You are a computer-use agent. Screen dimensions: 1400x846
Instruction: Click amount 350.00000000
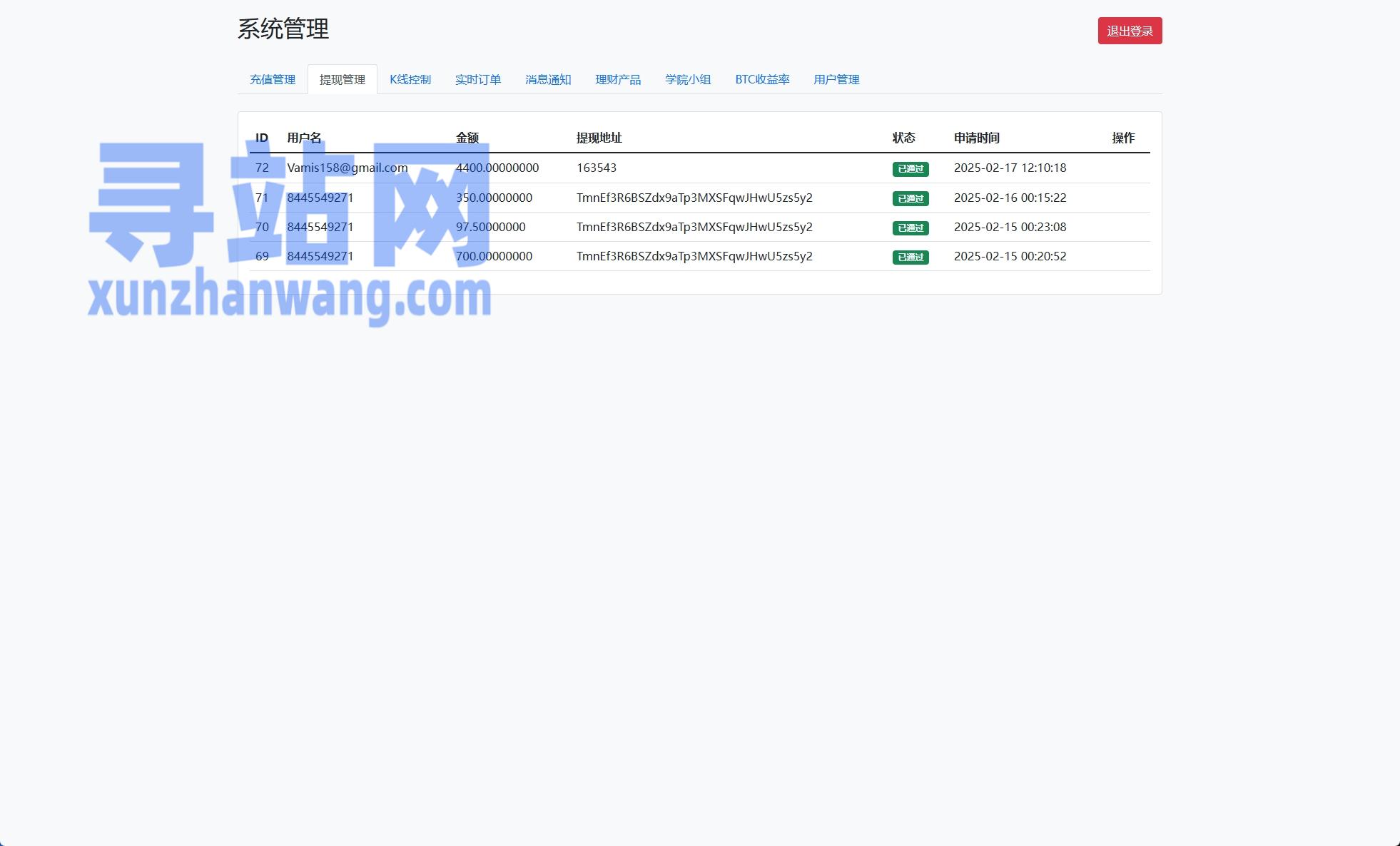494,198
